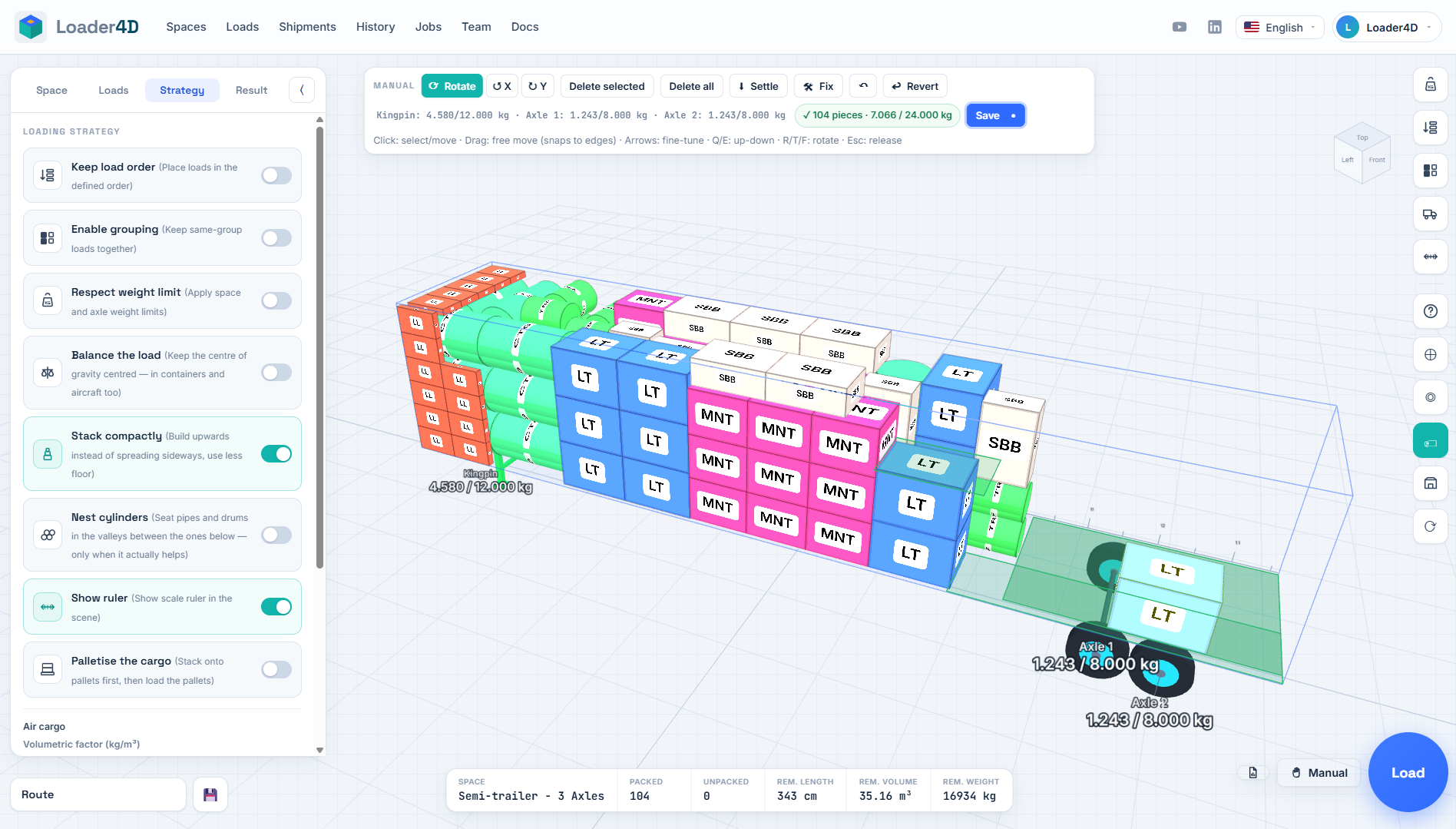Collapse the left panel with chevron button
1456x829 pixels.
point(302,90)
